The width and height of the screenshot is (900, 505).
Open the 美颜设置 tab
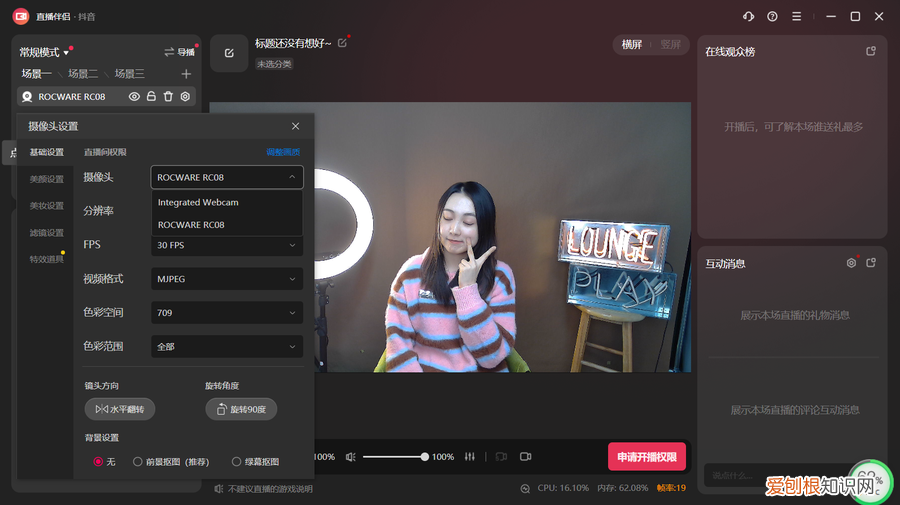pyautogui.click(x=46, y=179)
